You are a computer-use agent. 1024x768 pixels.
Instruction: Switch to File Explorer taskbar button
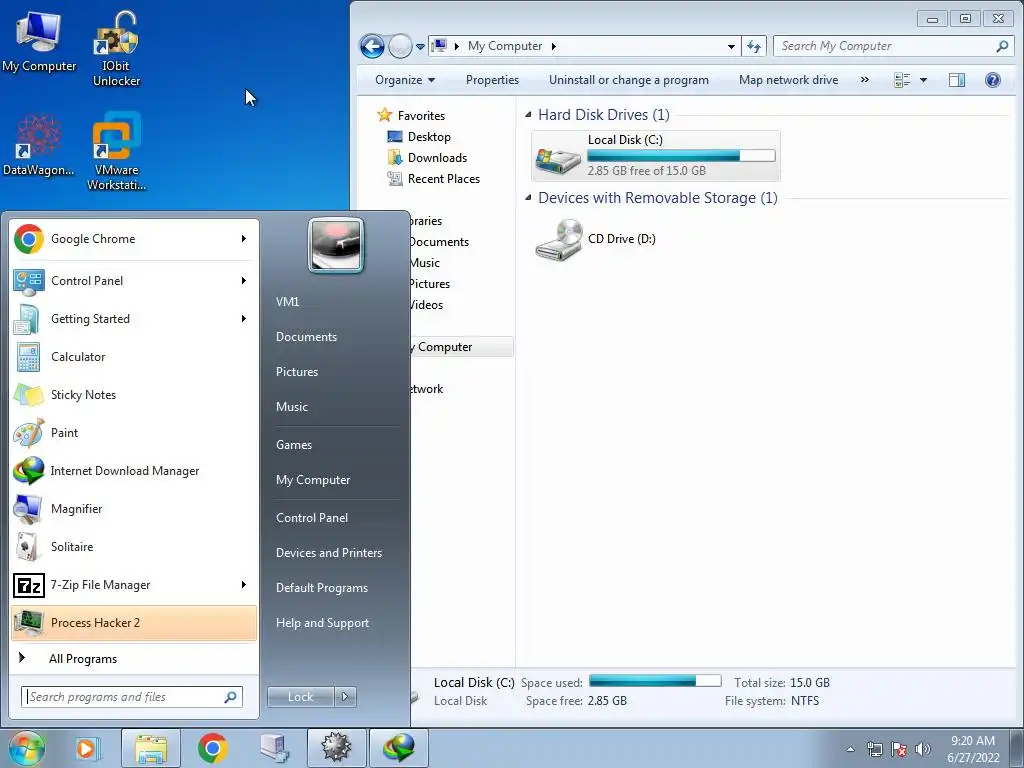[x=151, y=748]
